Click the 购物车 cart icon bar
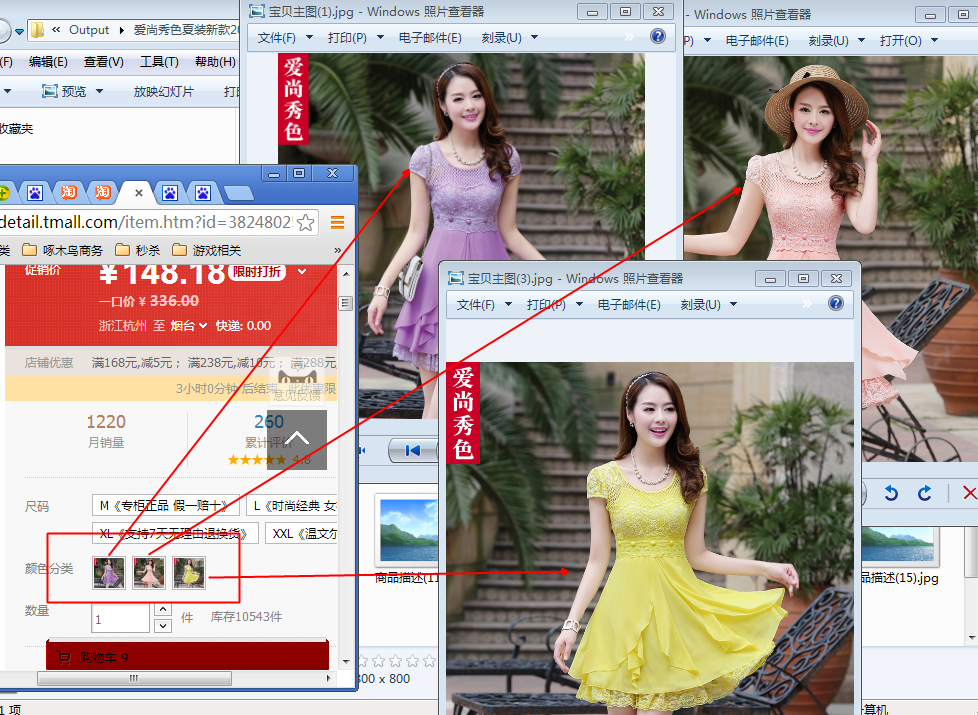Screen dimensions: 978x715 click(187, 657)
